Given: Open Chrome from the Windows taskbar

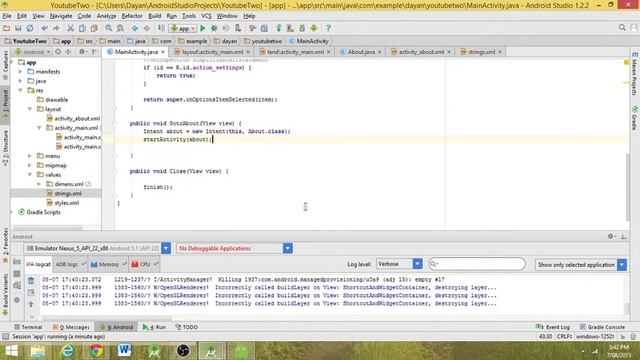Looking at the screenshot, I should [97, 351].
